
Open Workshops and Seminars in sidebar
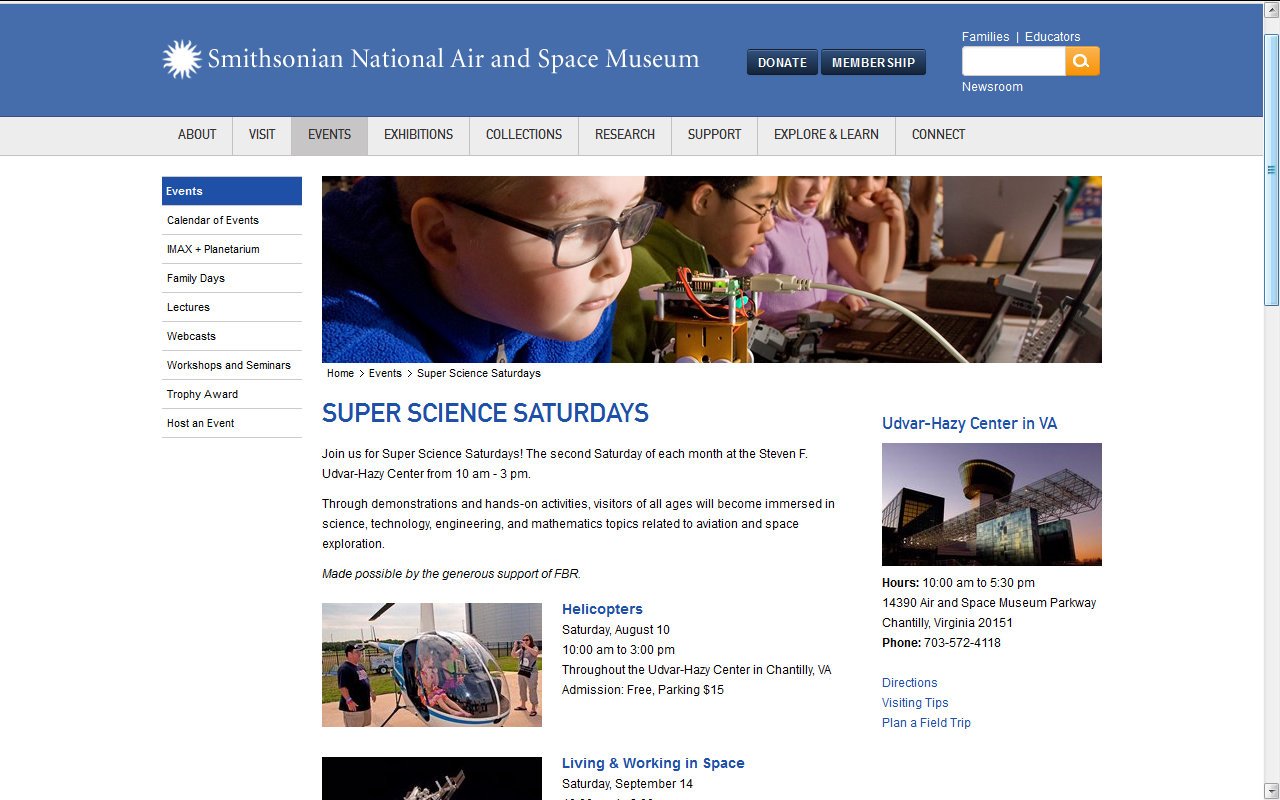click(x=232, y=365)
